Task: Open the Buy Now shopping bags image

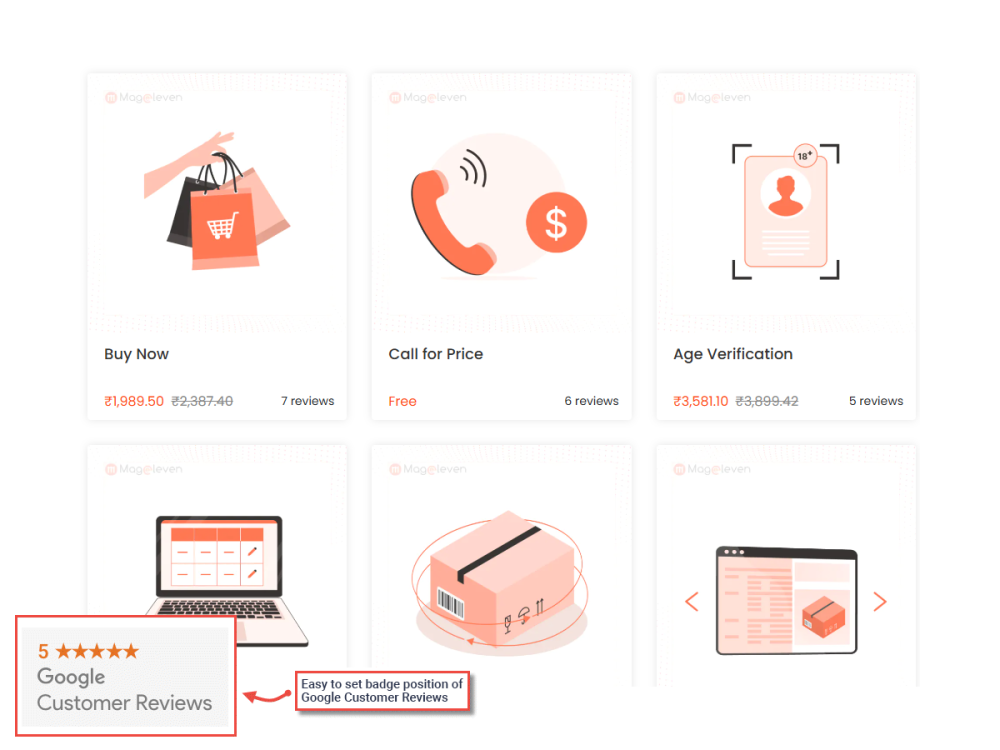Action: click(x=217, y=200)
